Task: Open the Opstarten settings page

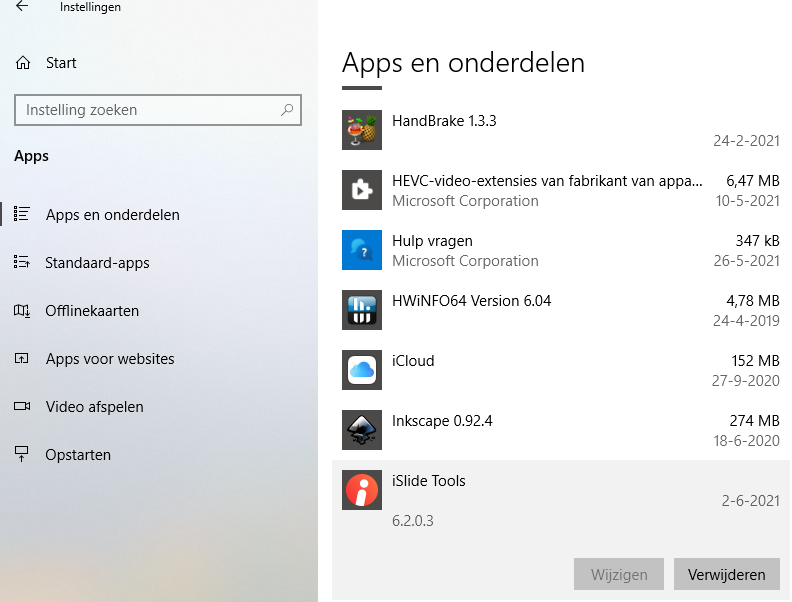Action: [78, 455]
